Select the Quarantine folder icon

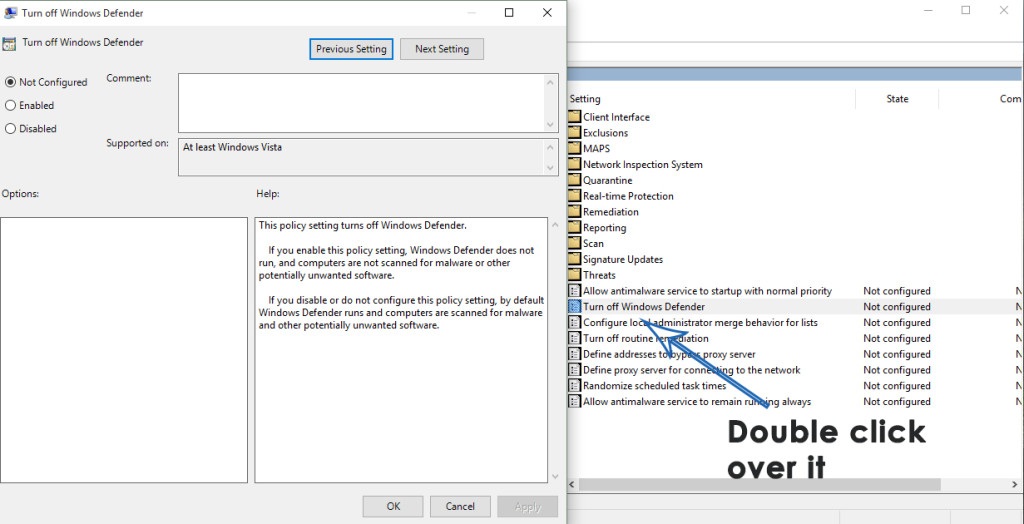coord(574,180)
